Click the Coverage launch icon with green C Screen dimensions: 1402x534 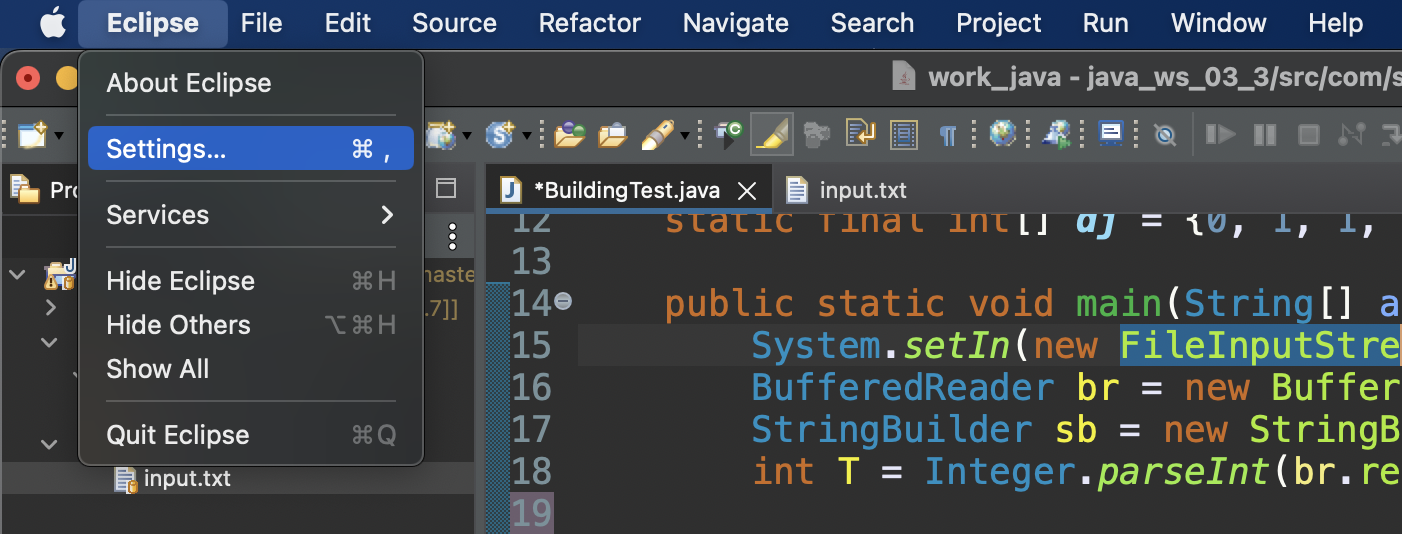[x=729, y=134]
